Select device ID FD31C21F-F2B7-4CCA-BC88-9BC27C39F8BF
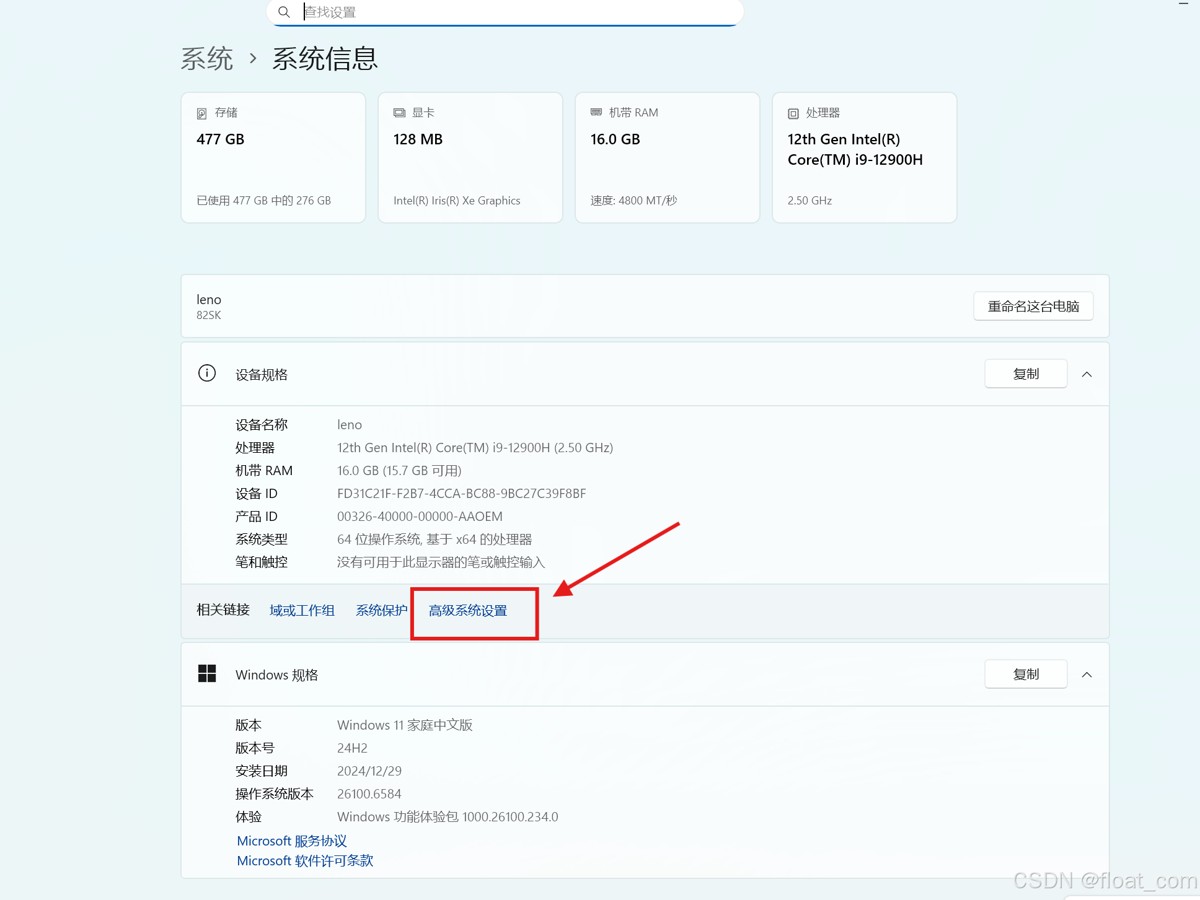The width and height of the screenshot is (1200, 900). pyautogui.click(x=462, y=494)
